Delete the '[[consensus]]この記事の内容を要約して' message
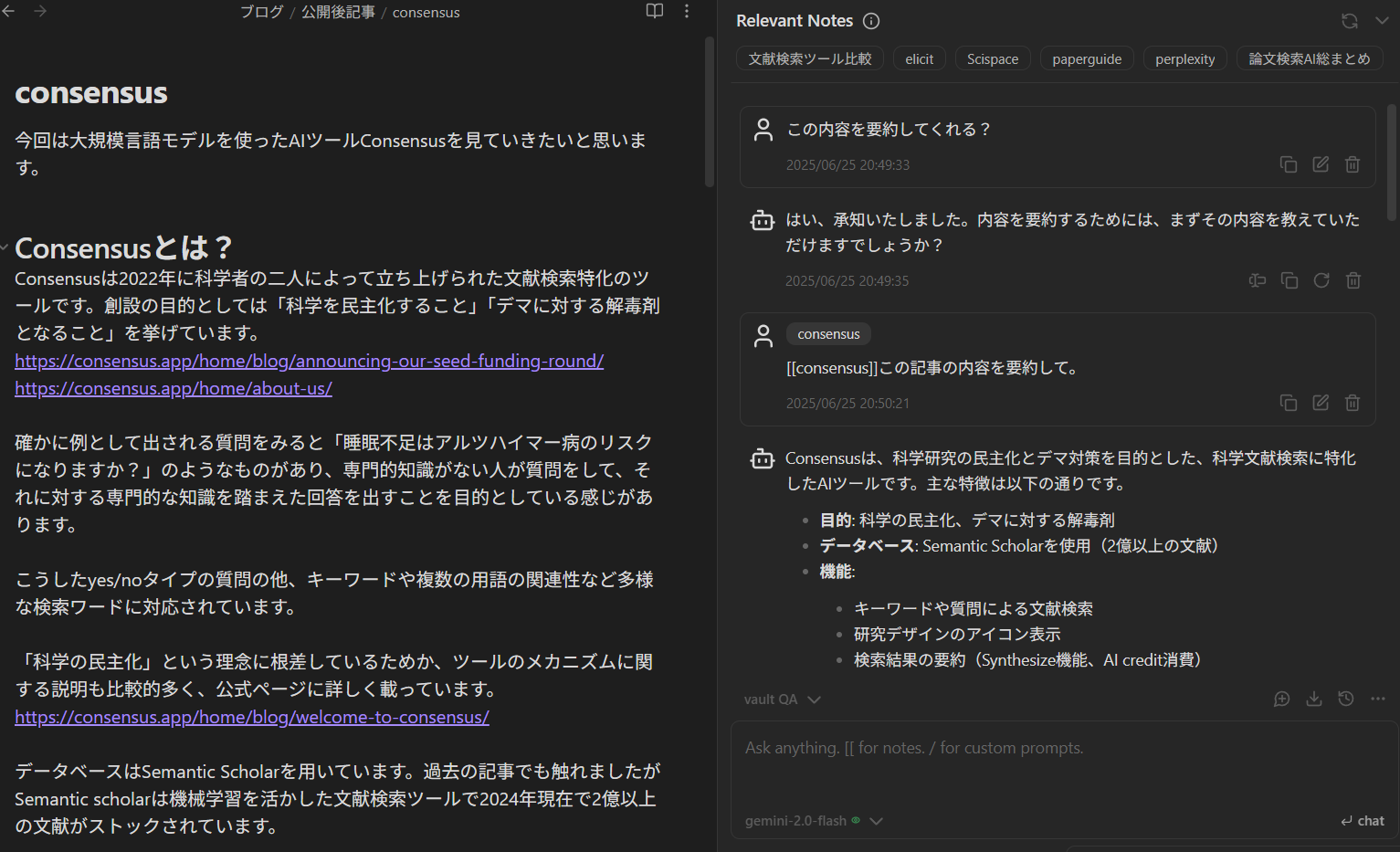Image resolution: width=1400 pixels, height=852 pixels. [1353, 403]
